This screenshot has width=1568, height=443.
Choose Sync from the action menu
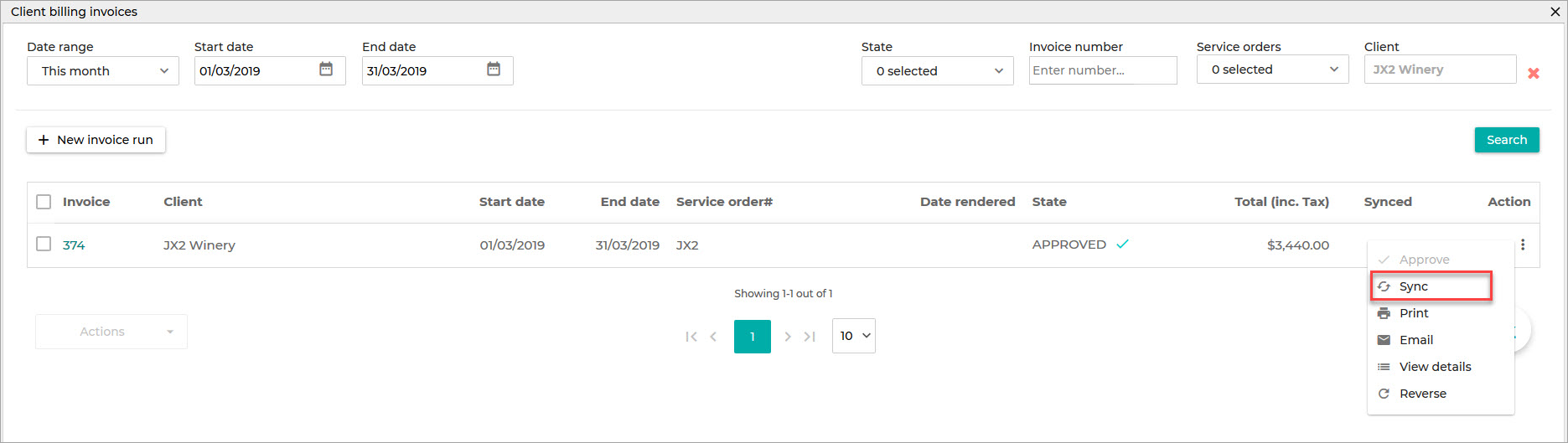pos(1431,286)
